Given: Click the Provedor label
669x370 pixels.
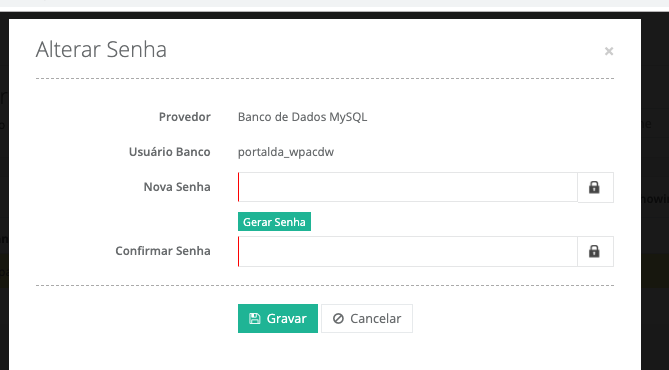Looking at the screenshot, I should (185, 117).
